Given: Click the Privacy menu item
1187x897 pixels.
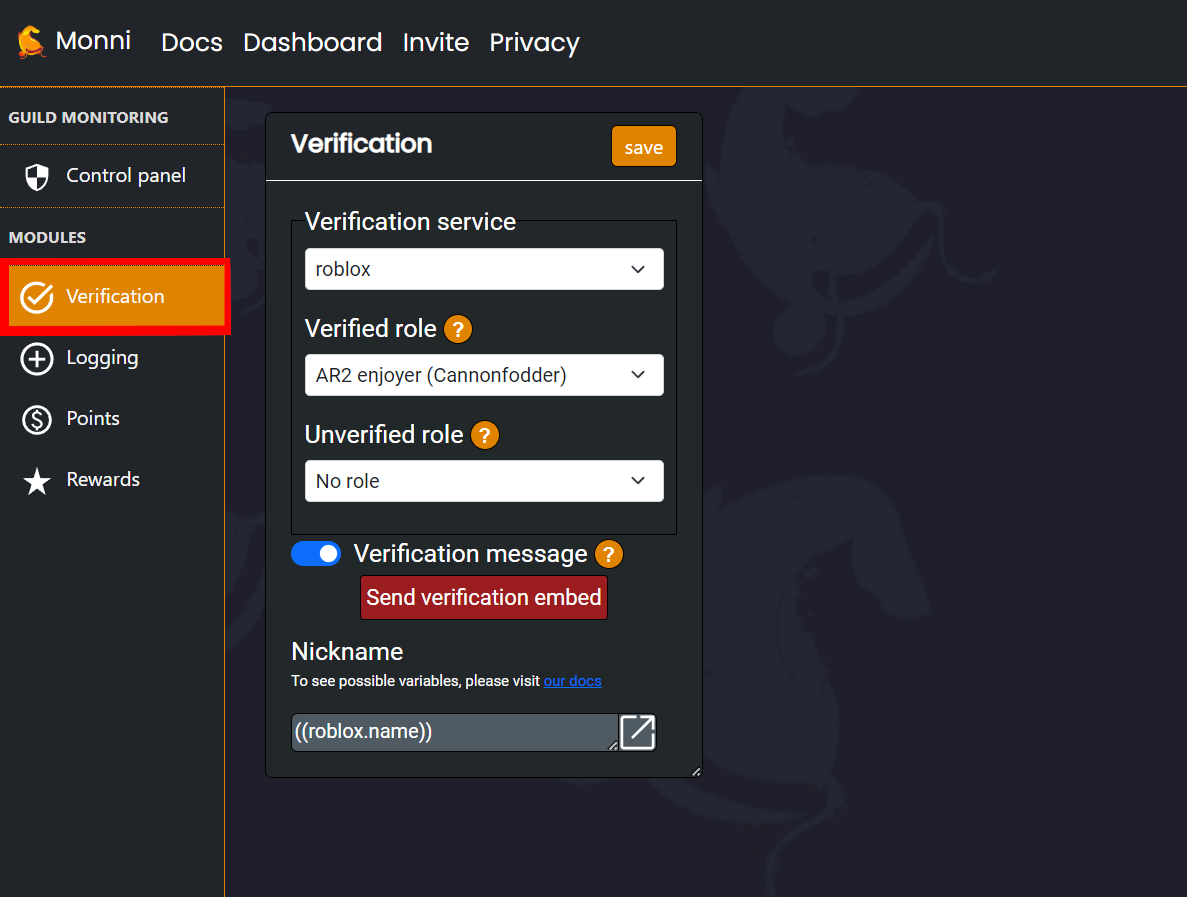Looking at the screenshot, I should (534, 42).
